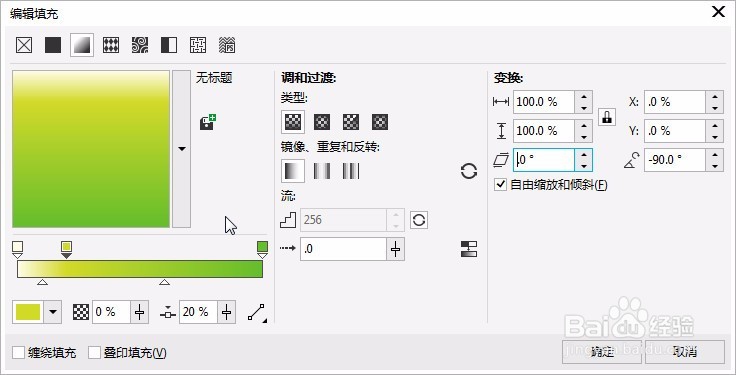Screen dimensions: 736x375
Task: Select the green end color node
Action: 262,249
